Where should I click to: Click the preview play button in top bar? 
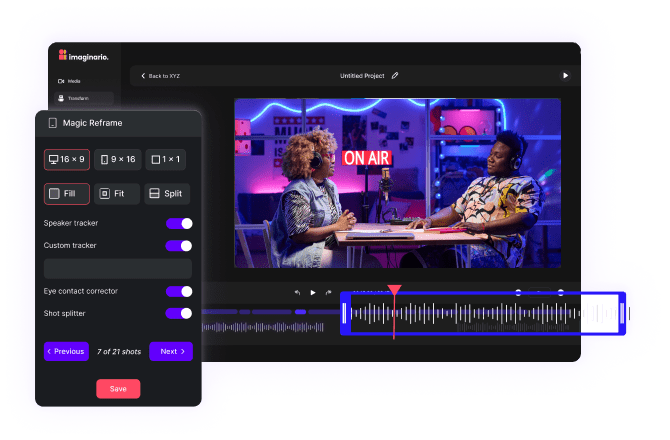point(565,76)
